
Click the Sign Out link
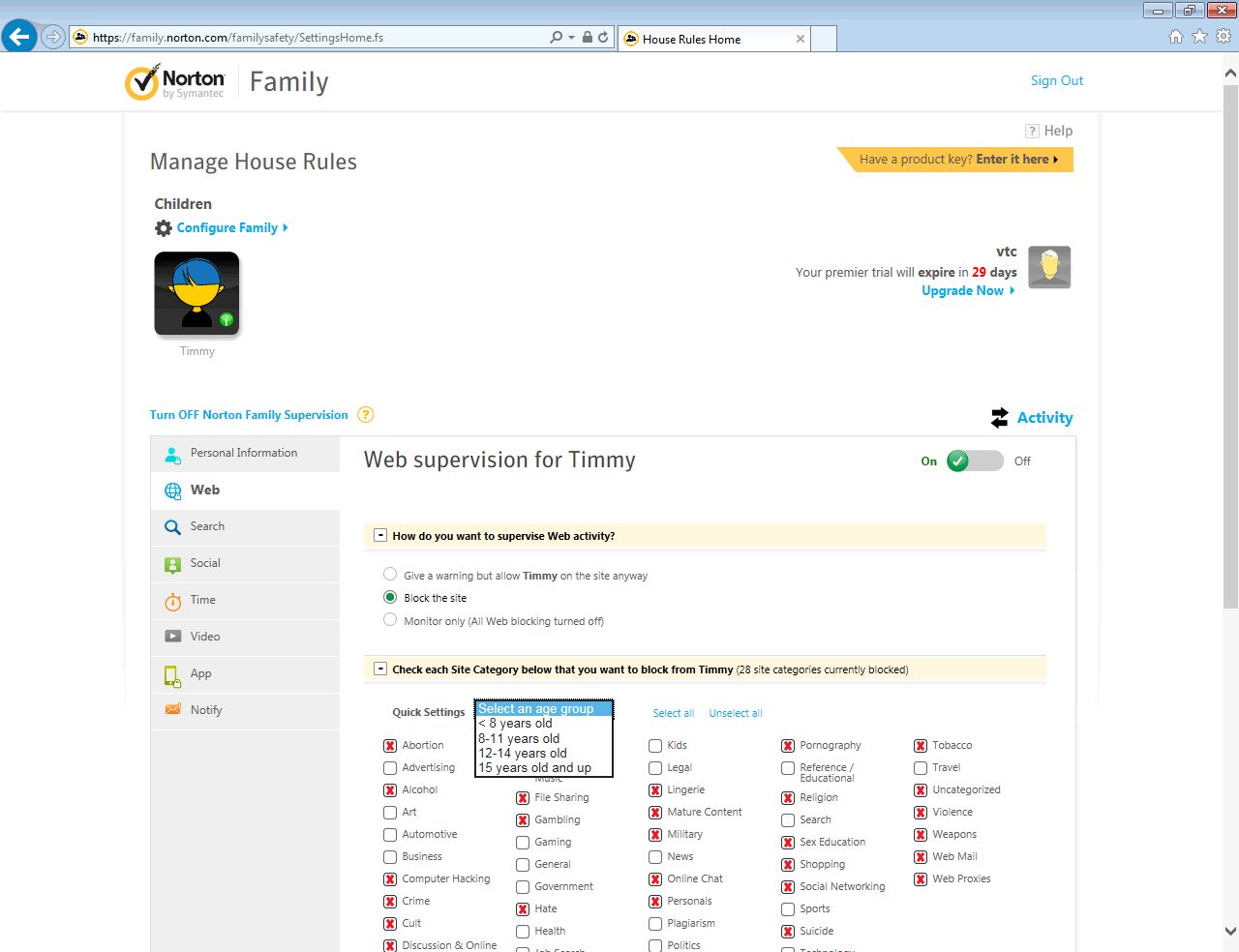pos(1056,81)
